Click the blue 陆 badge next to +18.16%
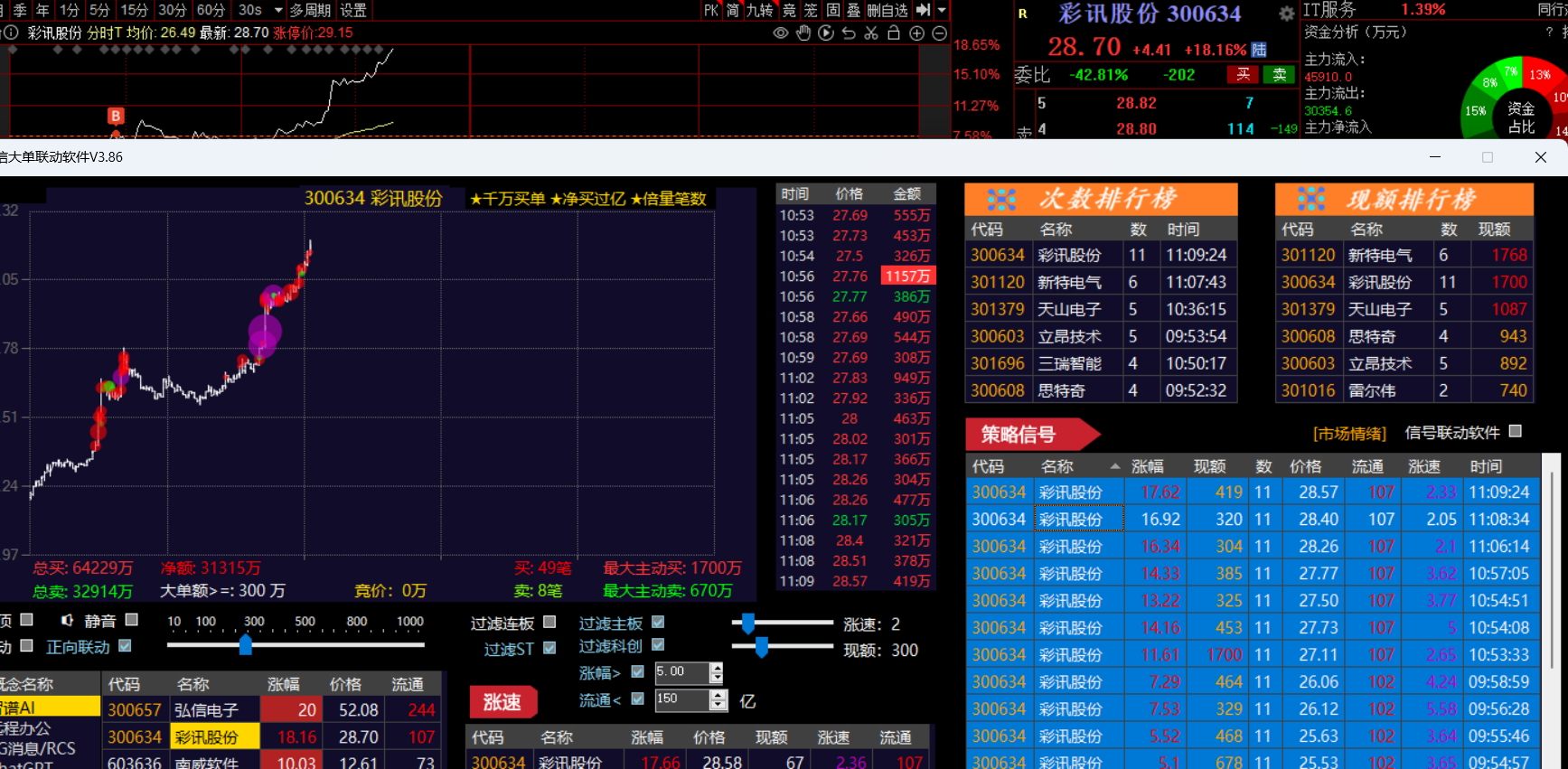Image resolution: width=1568 pixels, height=769 pixels. coord(1259,50)
